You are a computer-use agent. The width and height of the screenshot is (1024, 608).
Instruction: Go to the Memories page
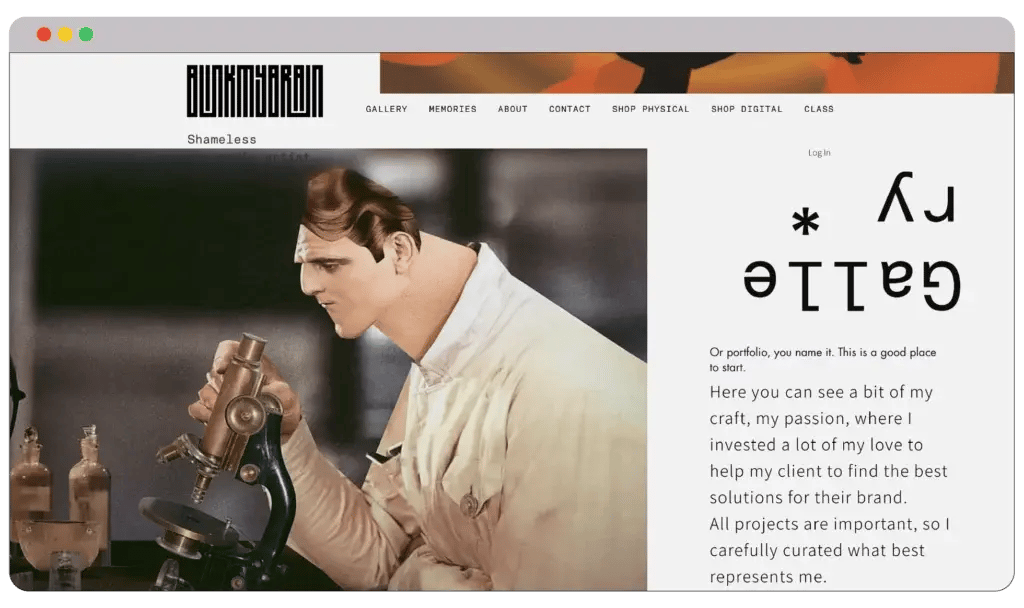tap(452, 109)
